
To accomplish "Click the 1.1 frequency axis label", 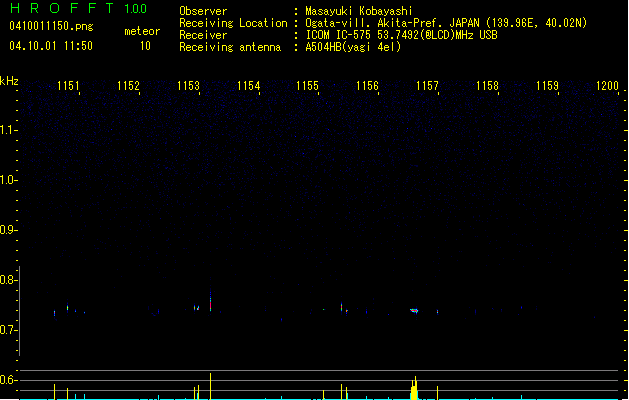I will [7, 130].
